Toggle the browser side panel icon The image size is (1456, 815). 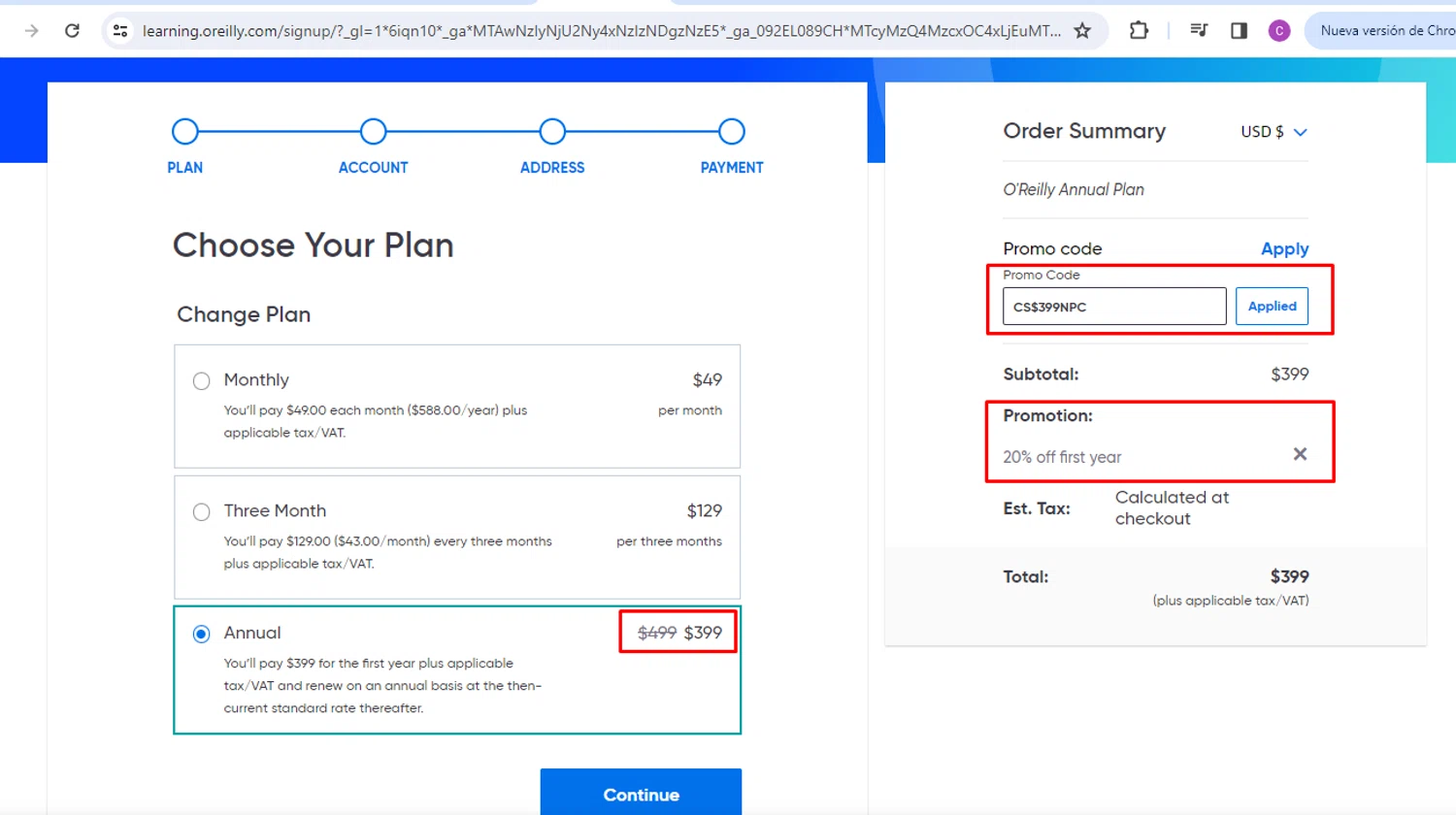pos(1239,31)
